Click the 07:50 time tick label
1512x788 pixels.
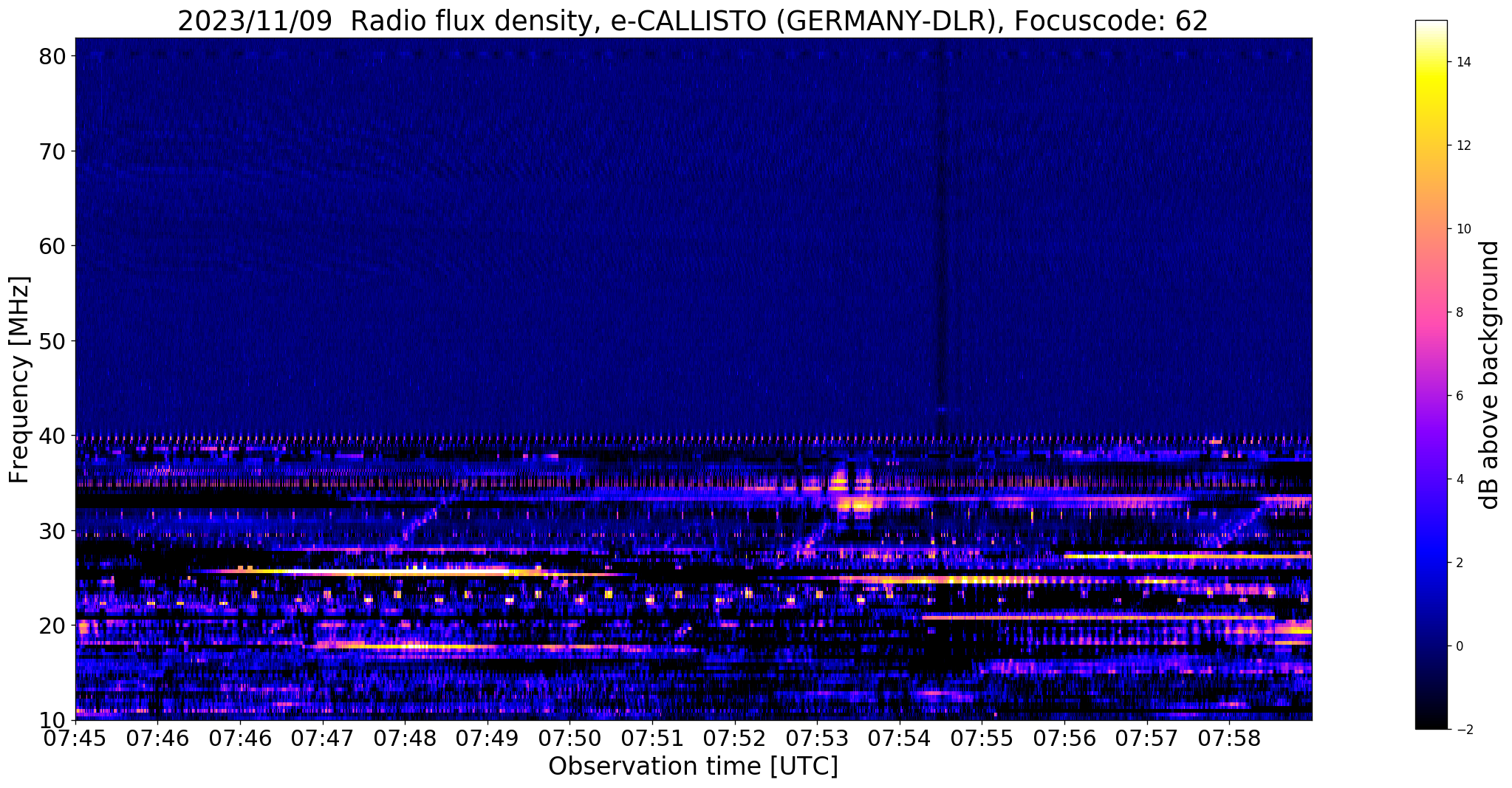(x=569, y=739)
